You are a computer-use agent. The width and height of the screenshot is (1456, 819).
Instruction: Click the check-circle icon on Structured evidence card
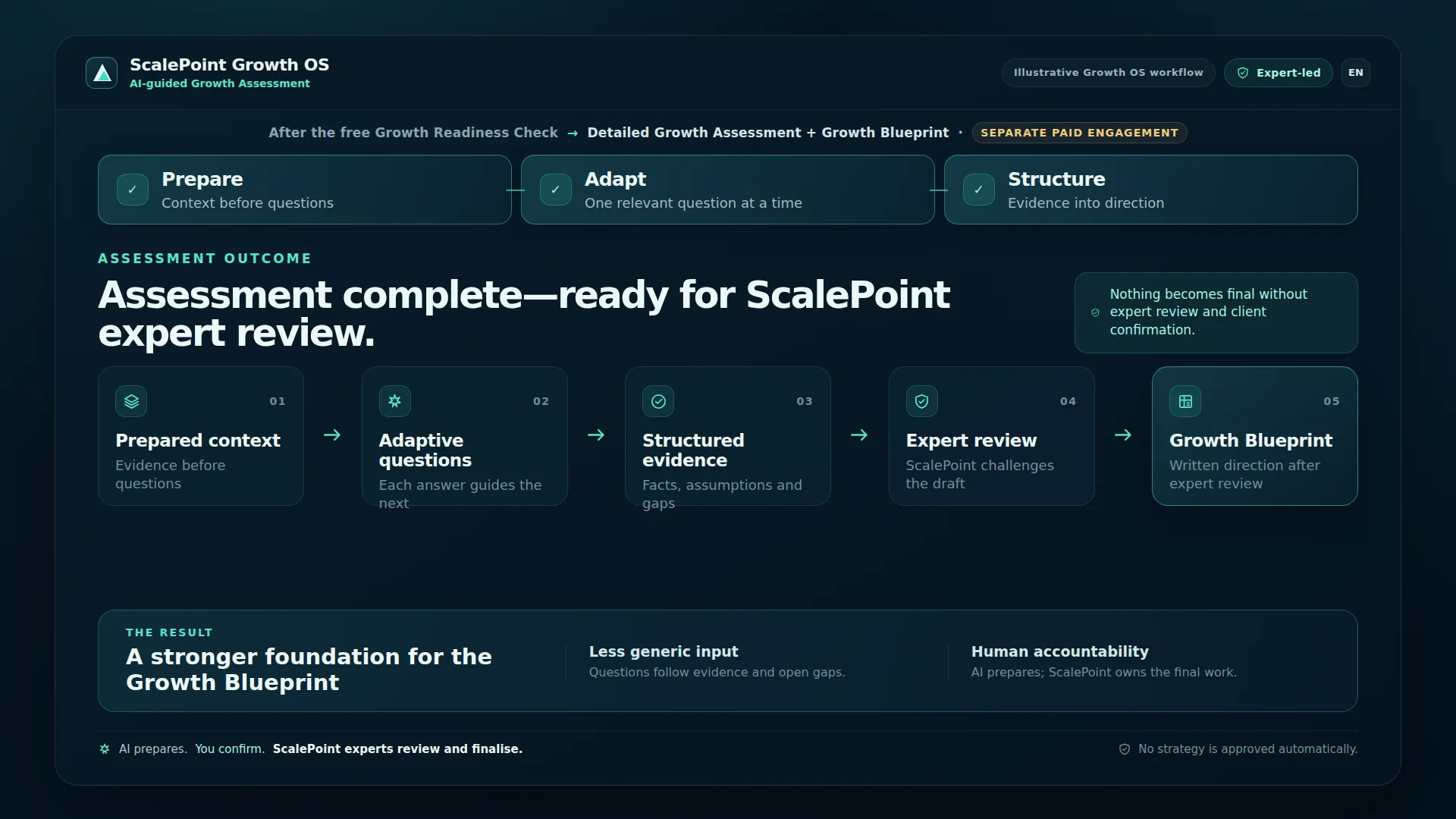(658, 401)
